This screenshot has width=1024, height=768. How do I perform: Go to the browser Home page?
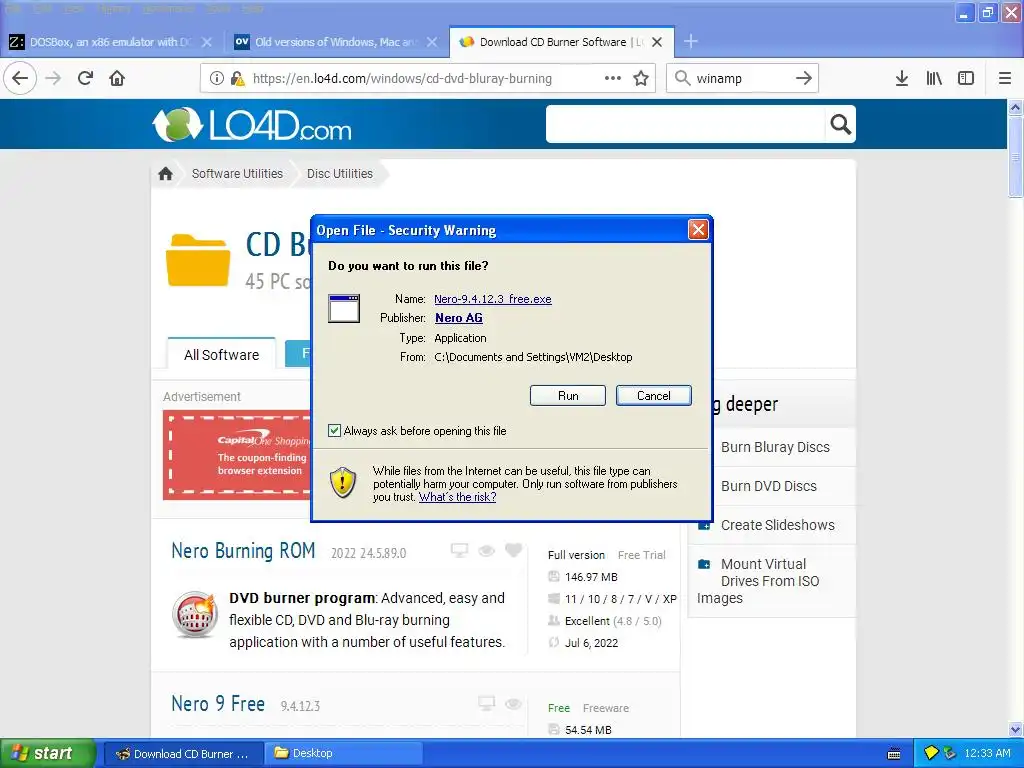[x=117, y=78]
